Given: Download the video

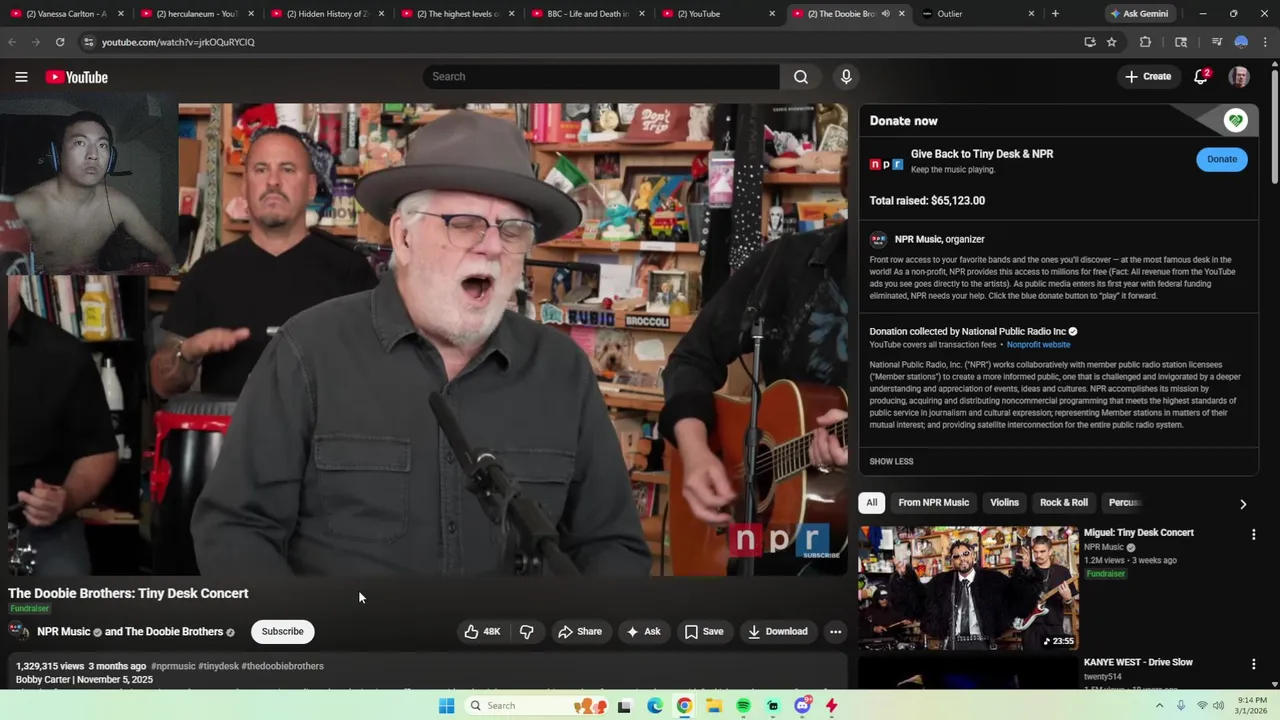Looking at the screenshot, I should coord(777,631).
